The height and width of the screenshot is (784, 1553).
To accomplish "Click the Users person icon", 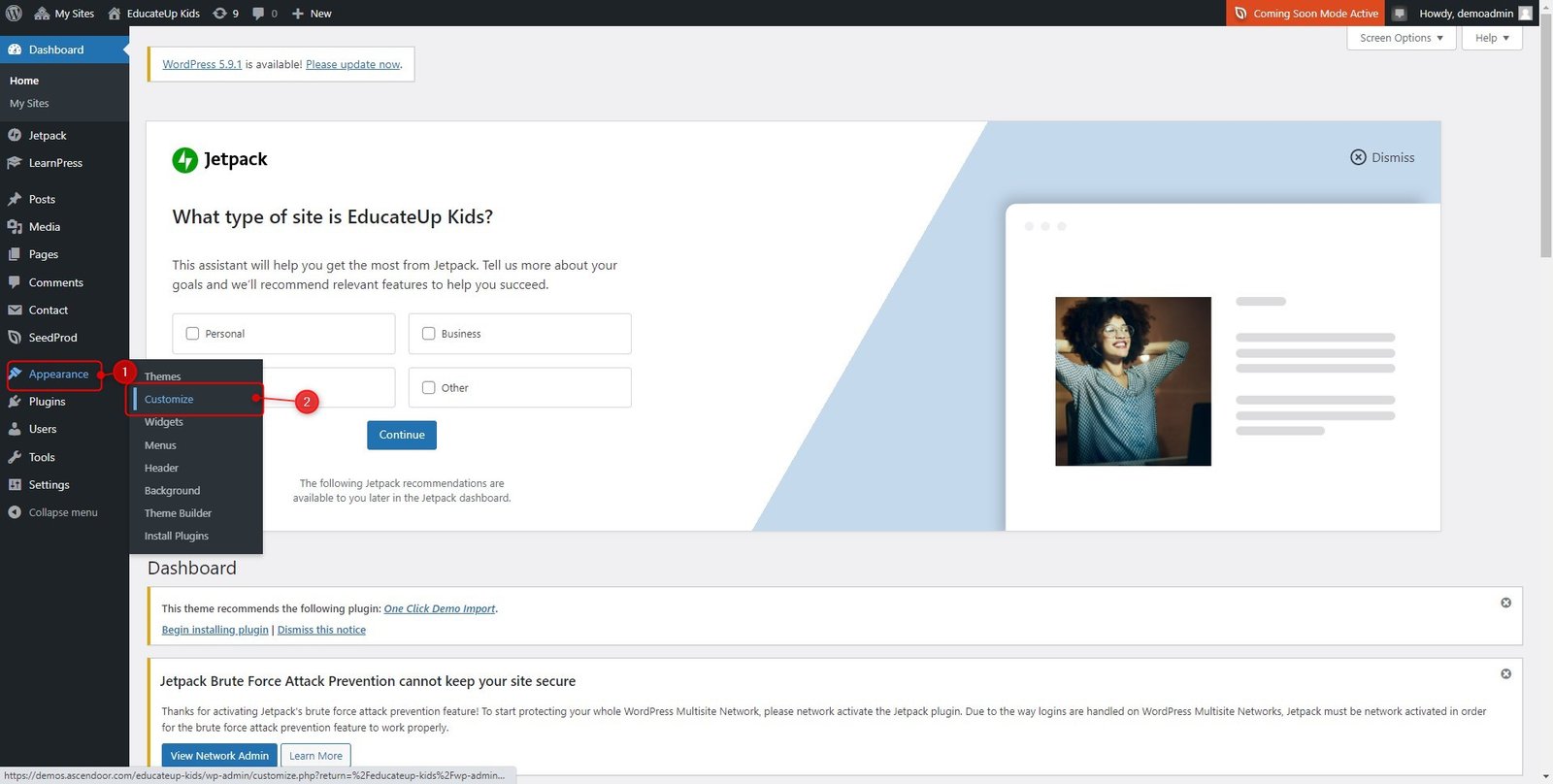I will click(x=15, y=429).
